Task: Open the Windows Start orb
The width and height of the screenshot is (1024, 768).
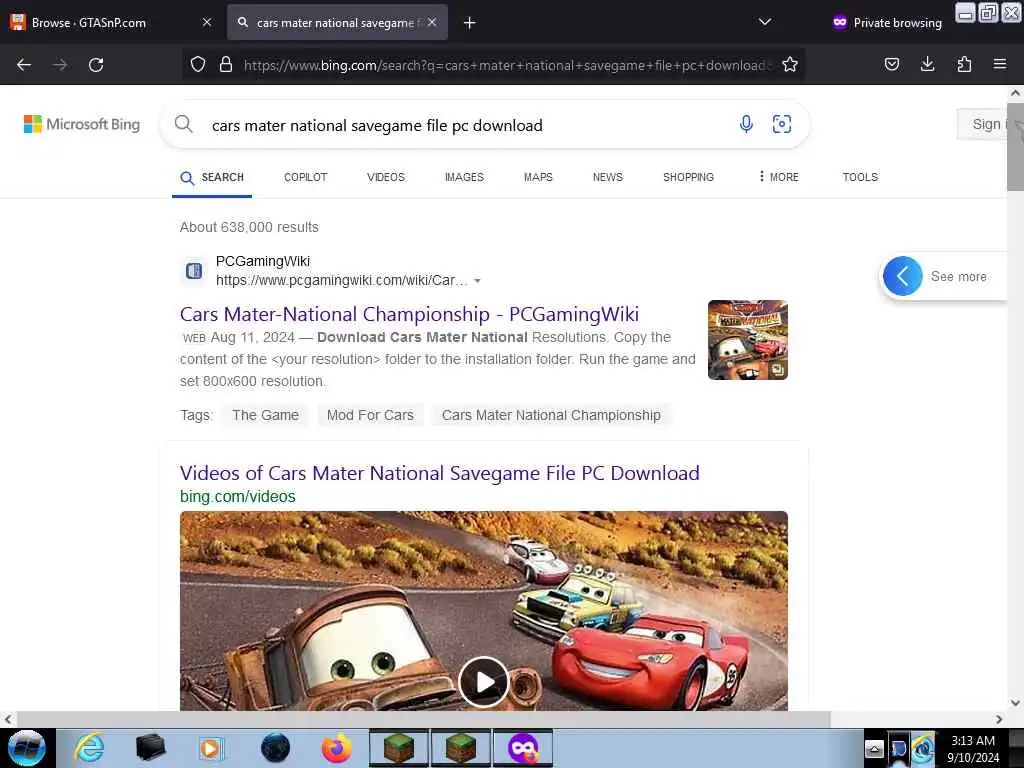Action: [26, 748]
